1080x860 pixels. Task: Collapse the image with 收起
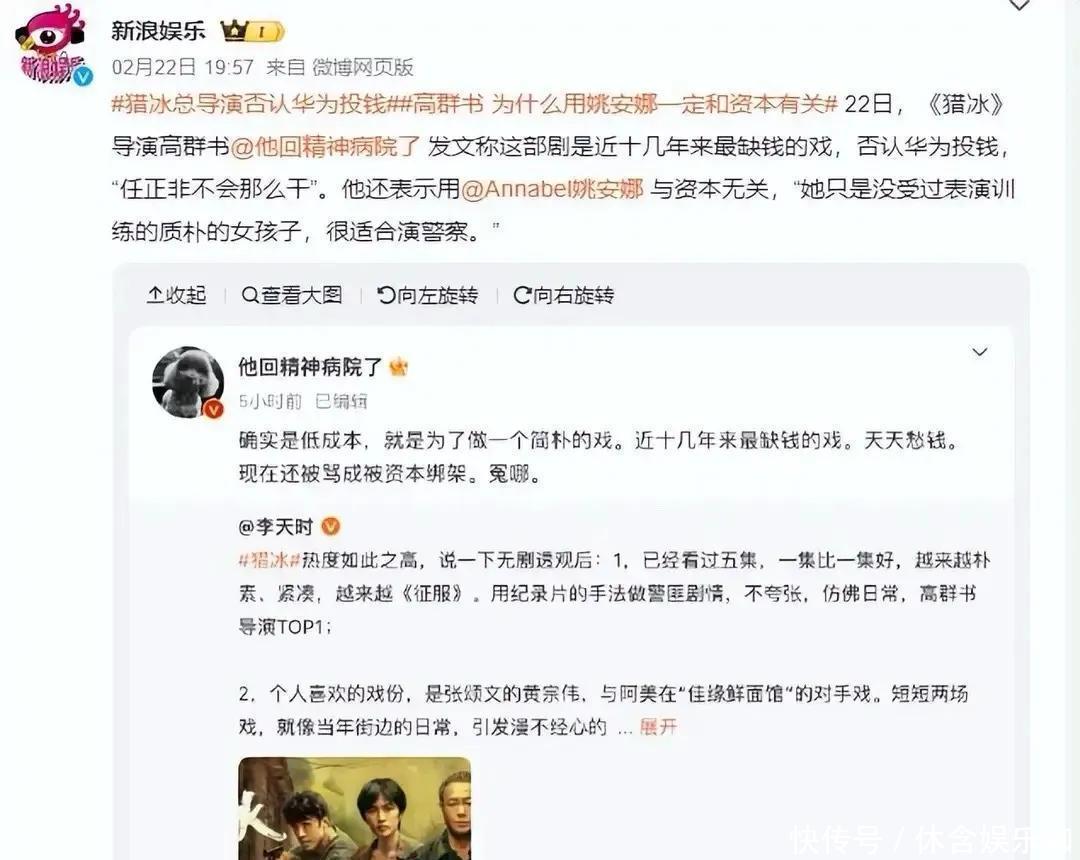(x=176, y=295)
